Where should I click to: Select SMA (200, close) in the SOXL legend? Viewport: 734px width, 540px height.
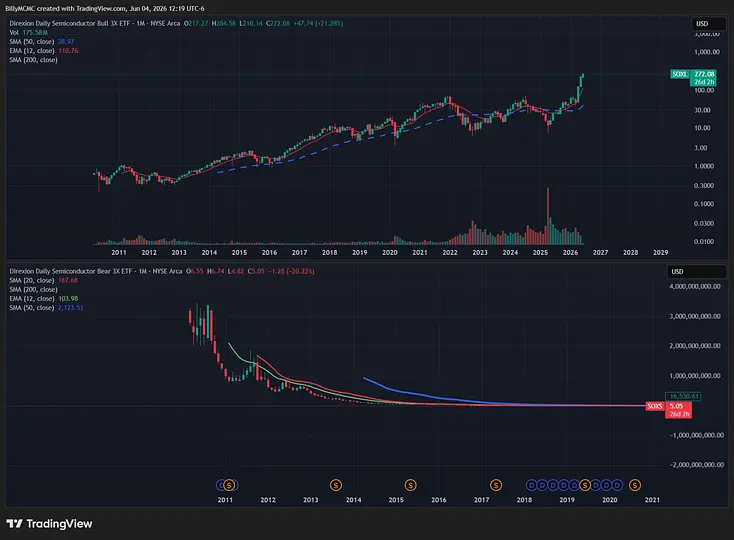pos(33,60)
